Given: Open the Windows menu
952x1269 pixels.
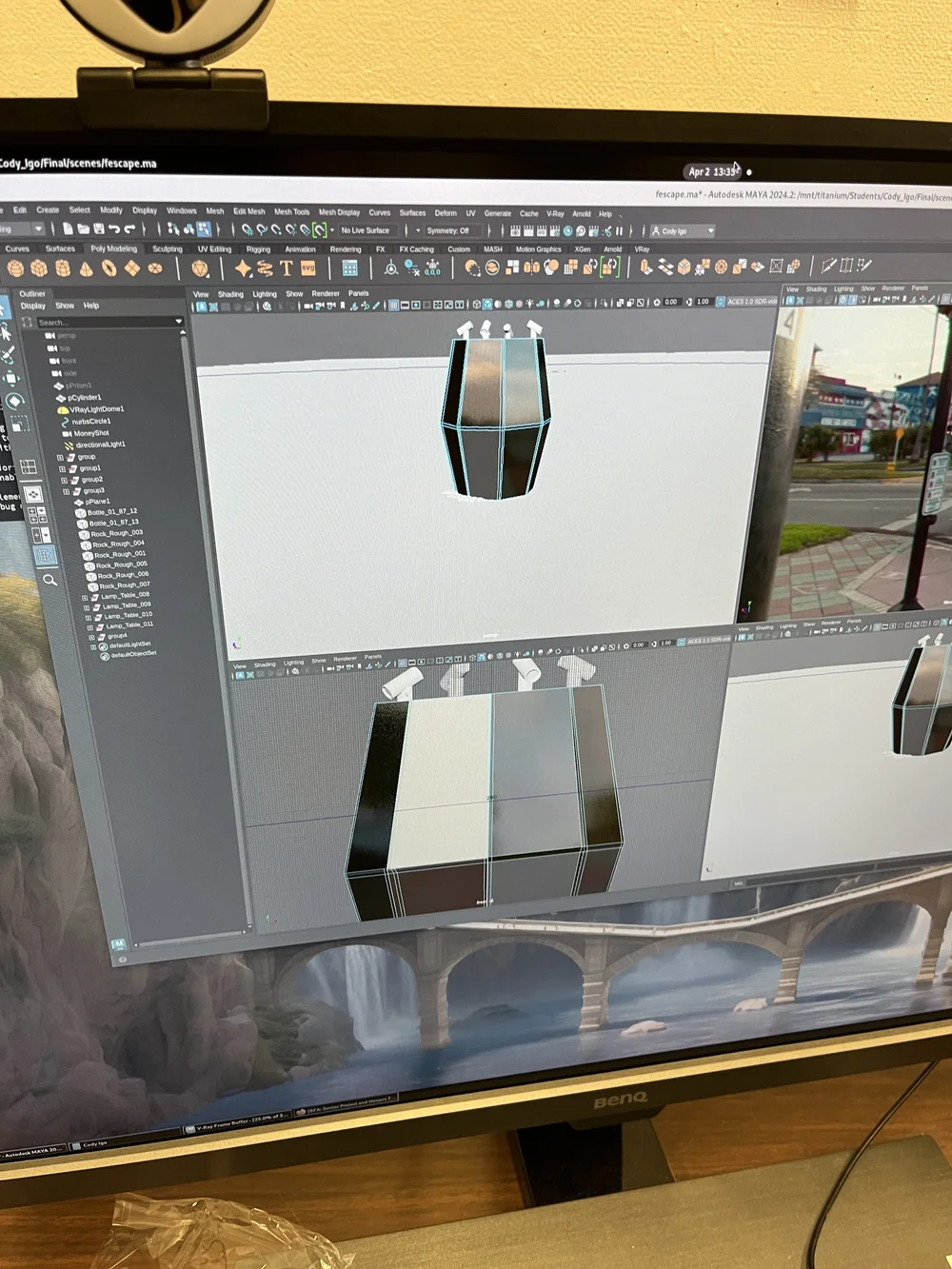Looking at the screenshot, I should (181, 210).
